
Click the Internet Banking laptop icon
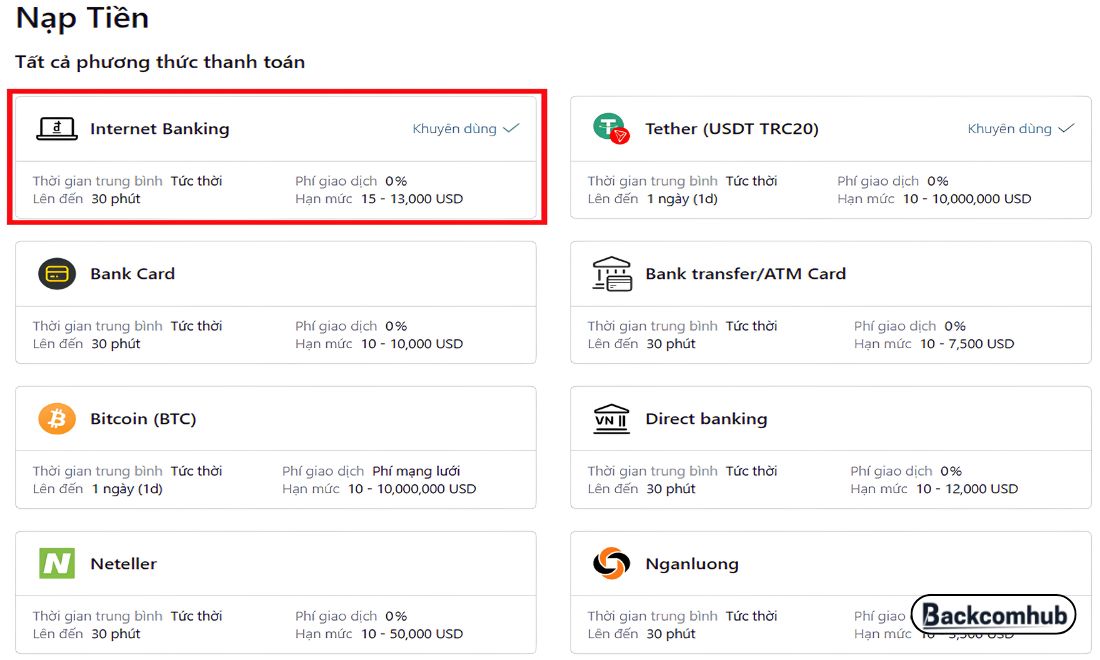57,128
